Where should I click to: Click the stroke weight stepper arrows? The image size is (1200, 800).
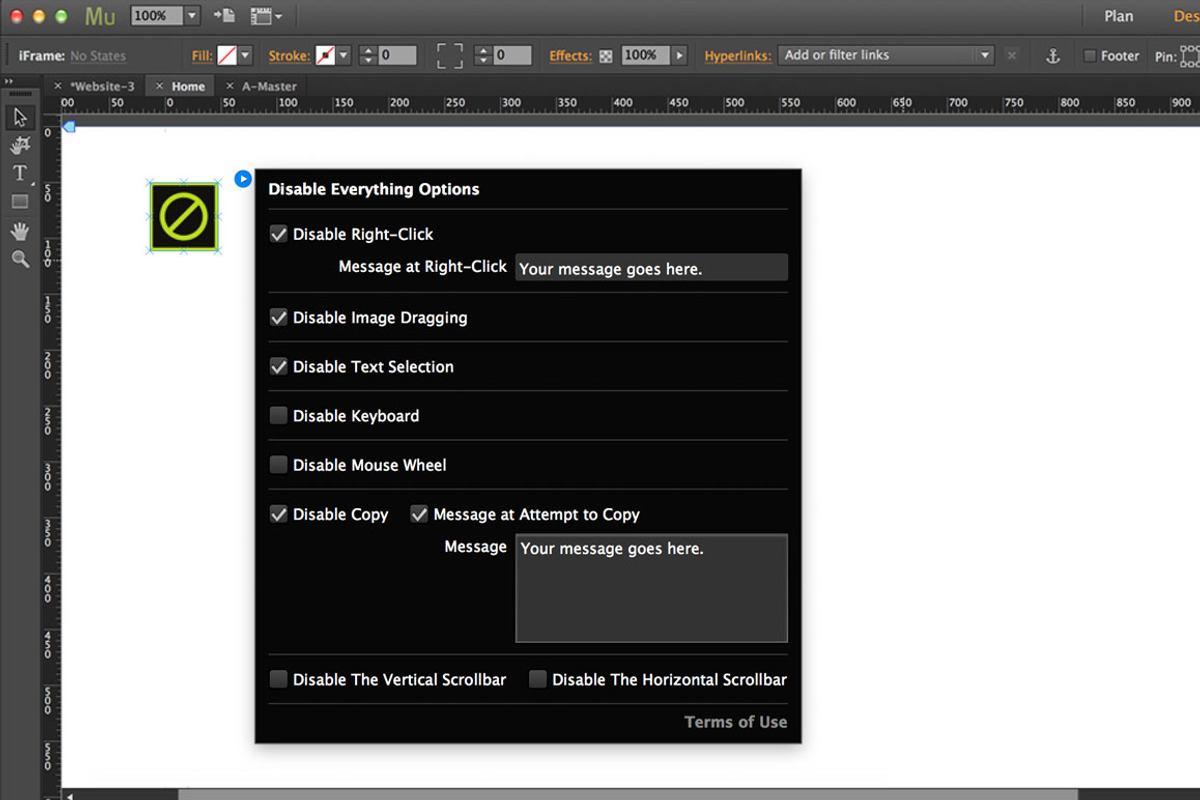[367, 56]
